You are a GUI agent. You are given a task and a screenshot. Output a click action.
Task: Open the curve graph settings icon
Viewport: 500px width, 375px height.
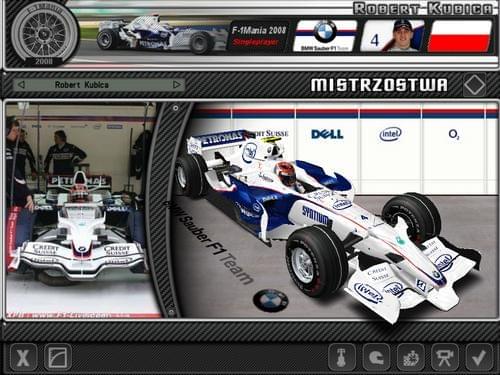pyautogui.click(x=58, y=357)
